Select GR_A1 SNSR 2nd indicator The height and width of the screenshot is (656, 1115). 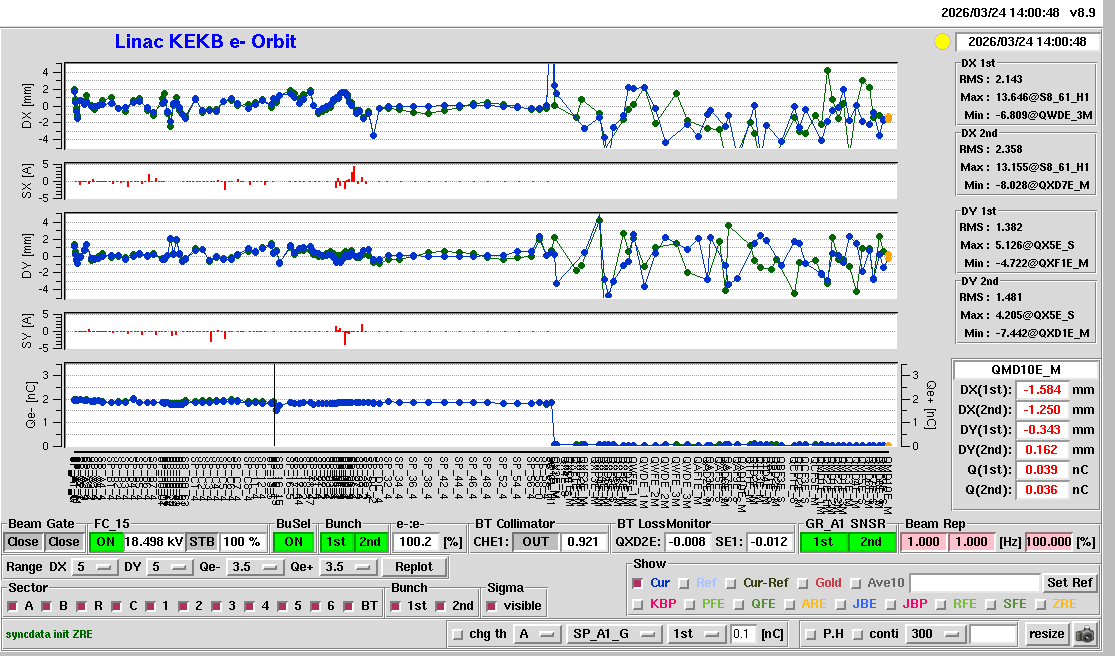pyautogui.click(x=871, y=542)
